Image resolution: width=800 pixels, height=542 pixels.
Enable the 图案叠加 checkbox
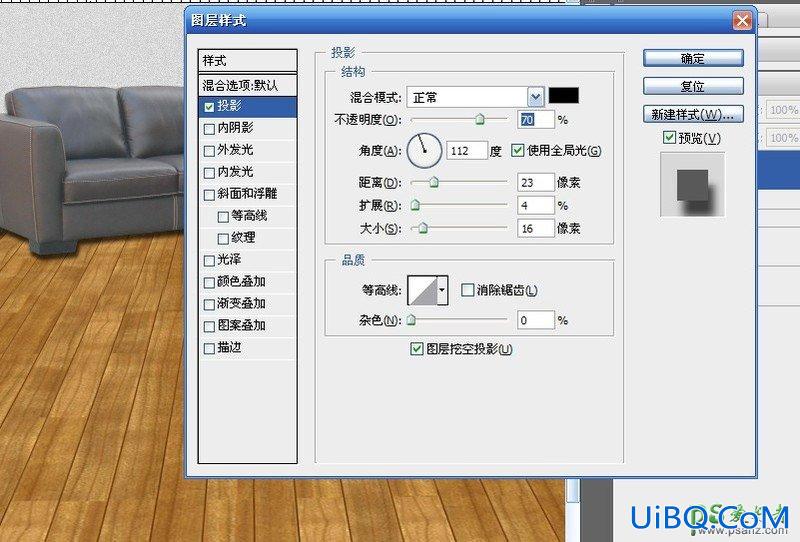click(209, 327)
